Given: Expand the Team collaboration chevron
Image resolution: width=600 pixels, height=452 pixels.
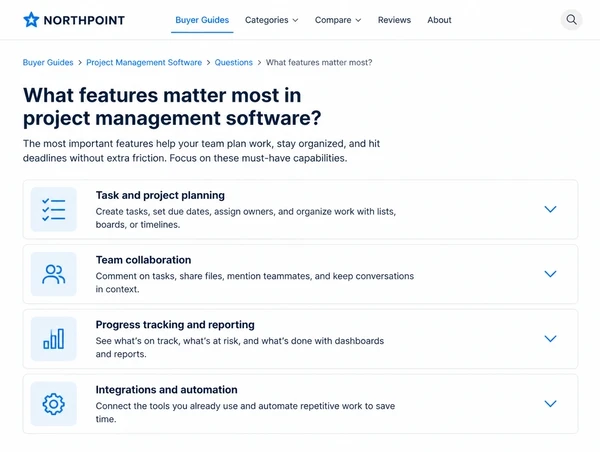Looking at the screenshot, I should (550, 274).
